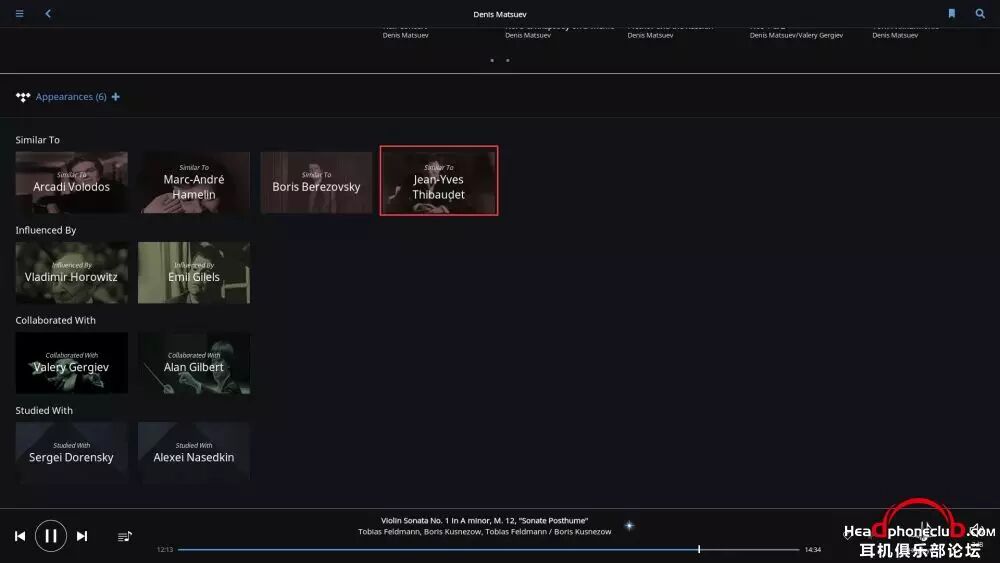Click the 12:13 elapsed time label
The width and height of the screenshot is (1000, 563).
click(x=165, y=550)
